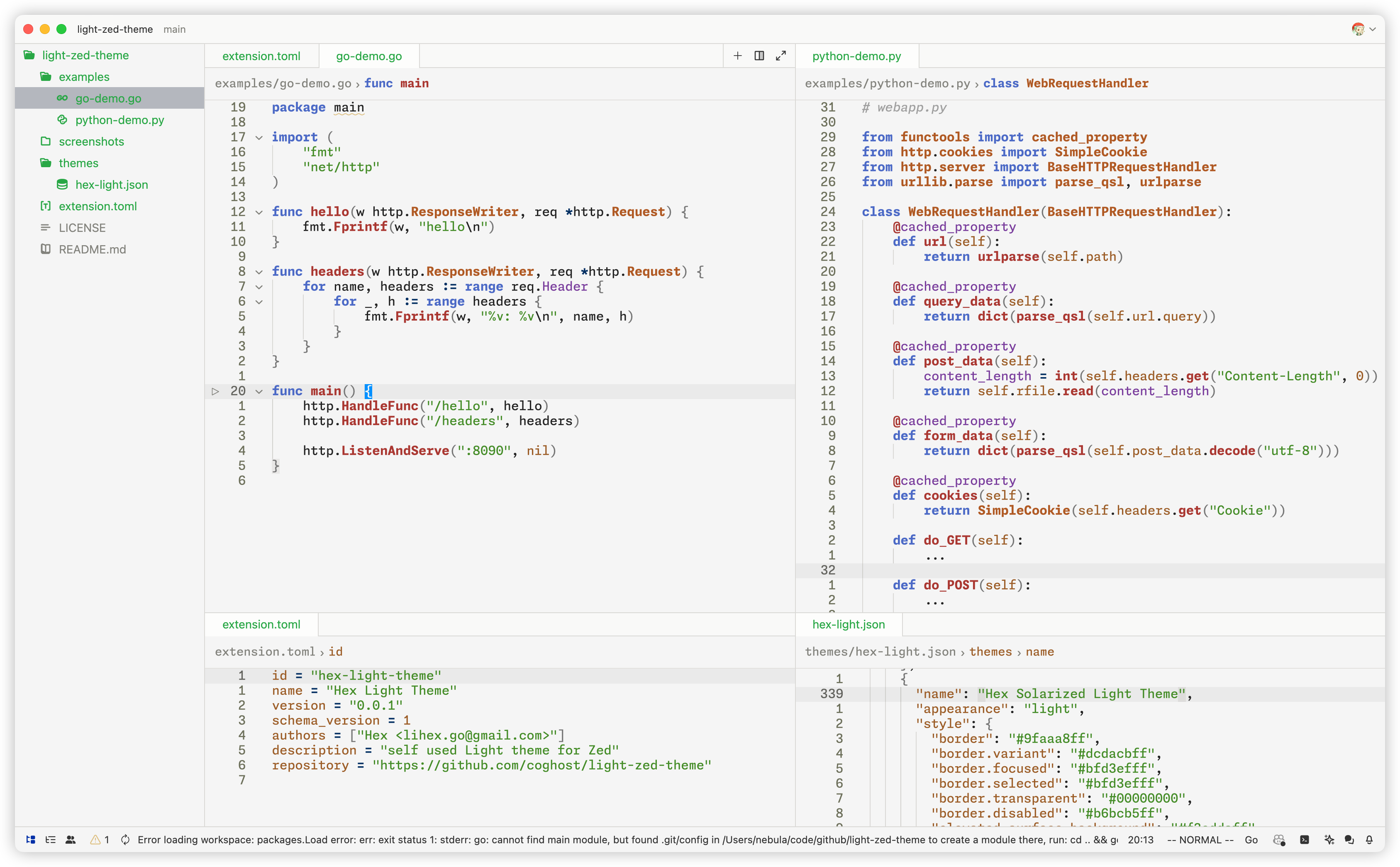Click the book icon beside README.md

coord(45,249)
